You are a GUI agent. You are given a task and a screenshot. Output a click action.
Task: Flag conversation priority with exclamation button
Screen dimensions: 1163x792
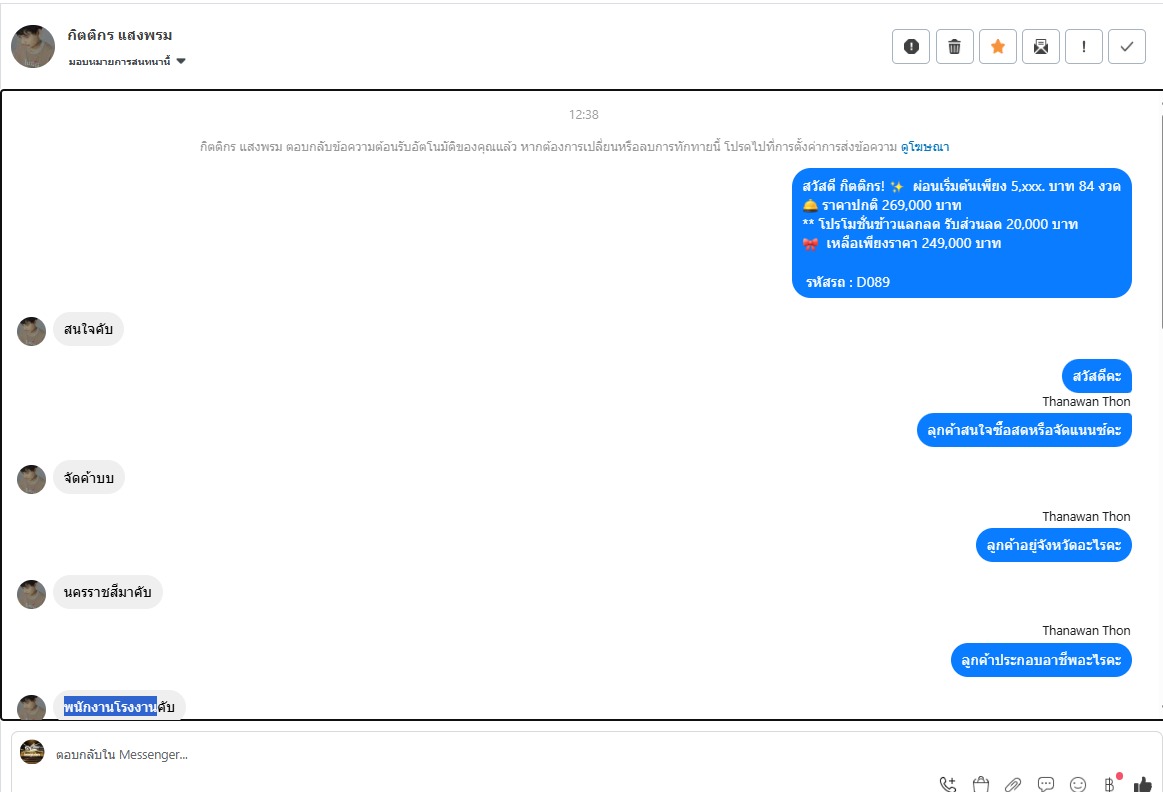click(1084, 47)
